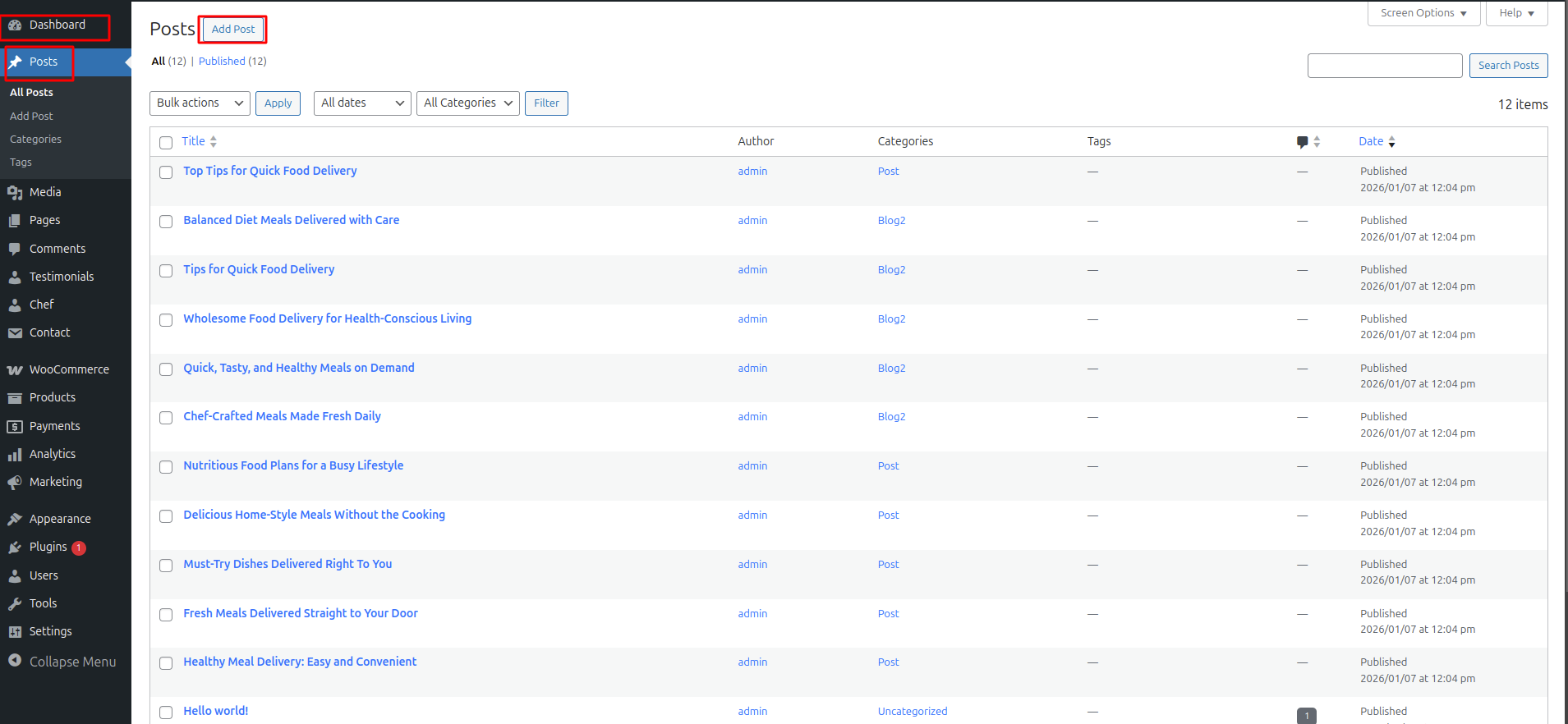Click the Hello world comment count bubble
Image resolution: width=1568 pixels, height=724 pixels.
[x=1306, y=715]
